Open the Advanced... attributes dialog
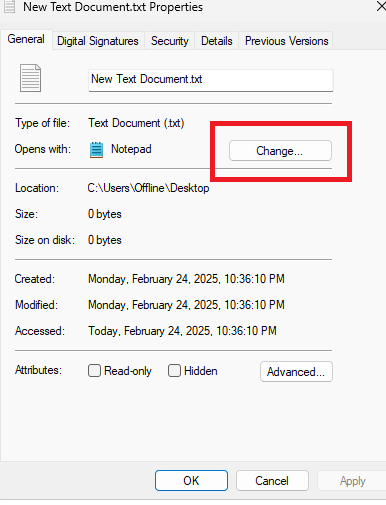386x505 pixels. point(296,371)
